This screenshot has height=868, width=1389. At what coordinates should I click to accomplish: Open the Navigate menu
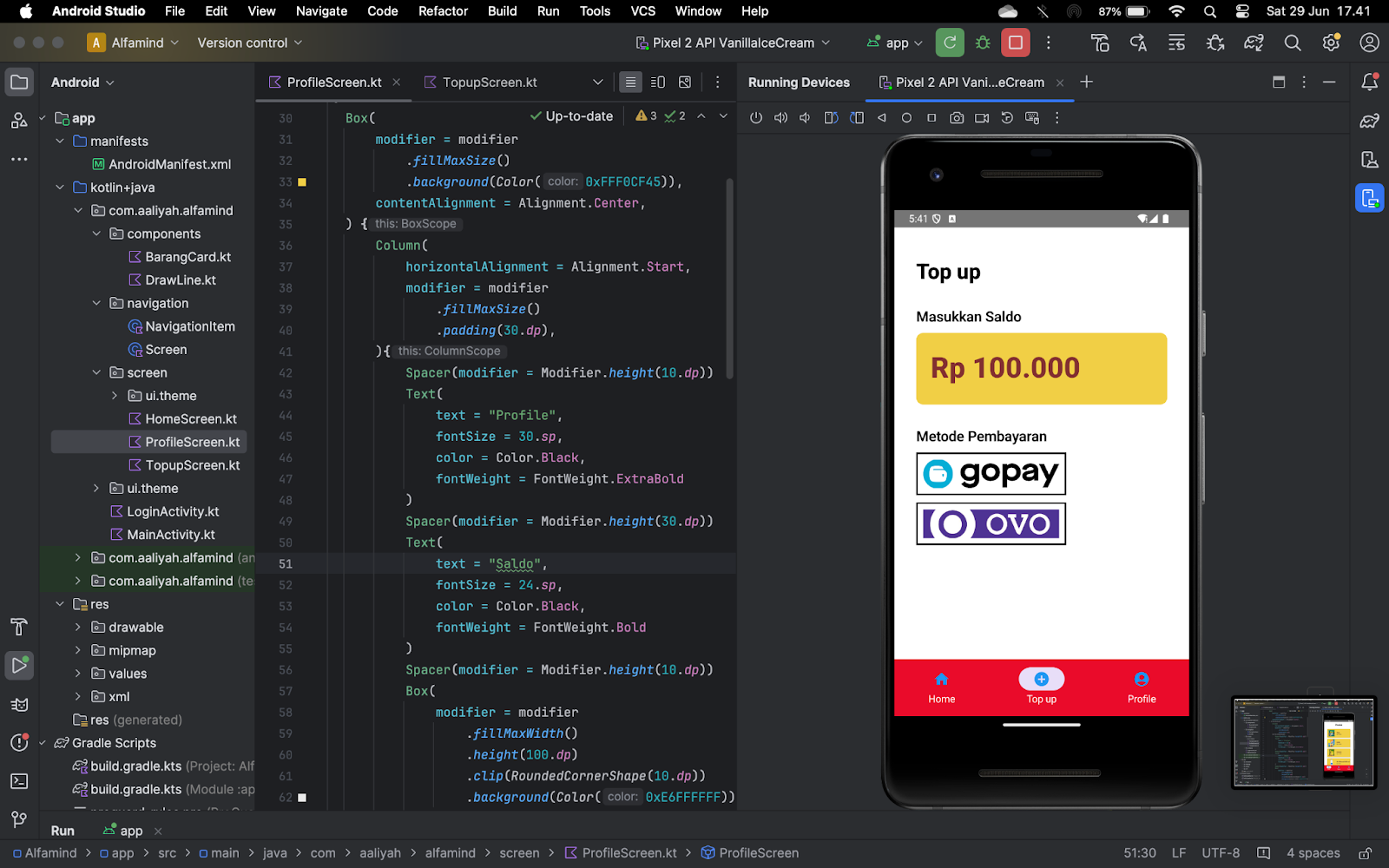click(321, 11)
